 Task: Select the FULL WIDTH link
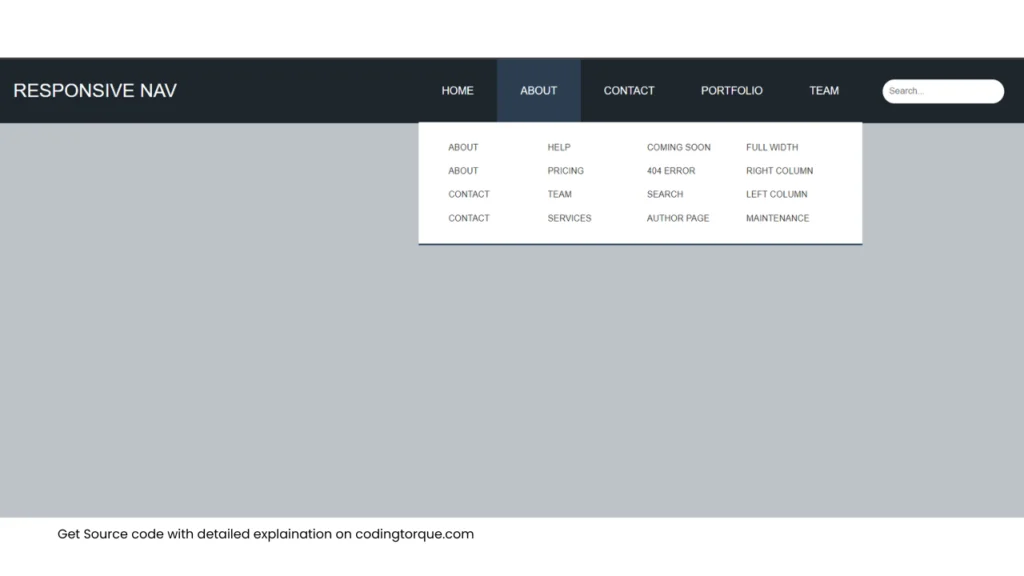[x=772, y=148]
